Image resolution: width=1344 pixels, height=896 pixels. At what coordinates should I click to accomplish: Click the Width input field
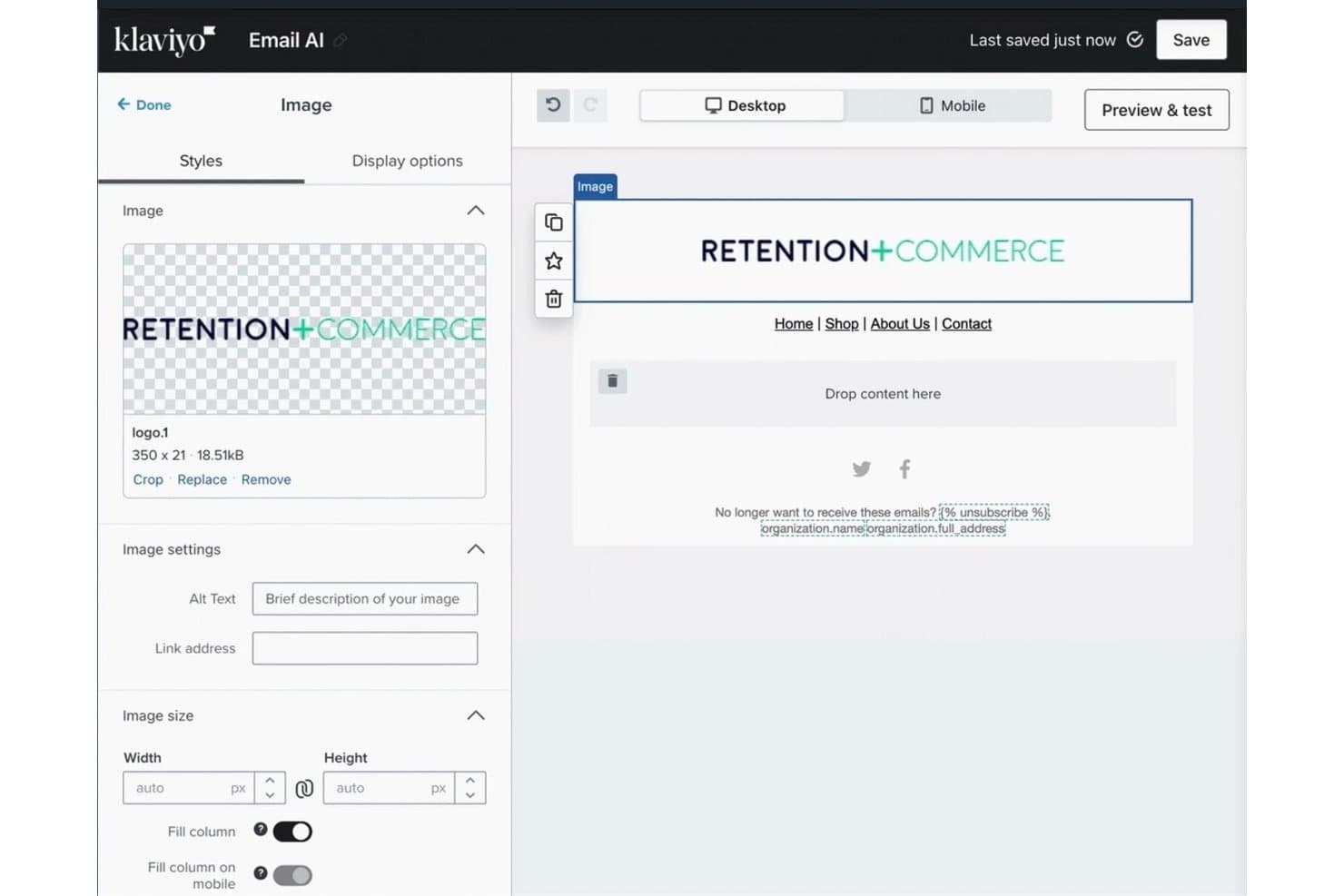[189, 788]
